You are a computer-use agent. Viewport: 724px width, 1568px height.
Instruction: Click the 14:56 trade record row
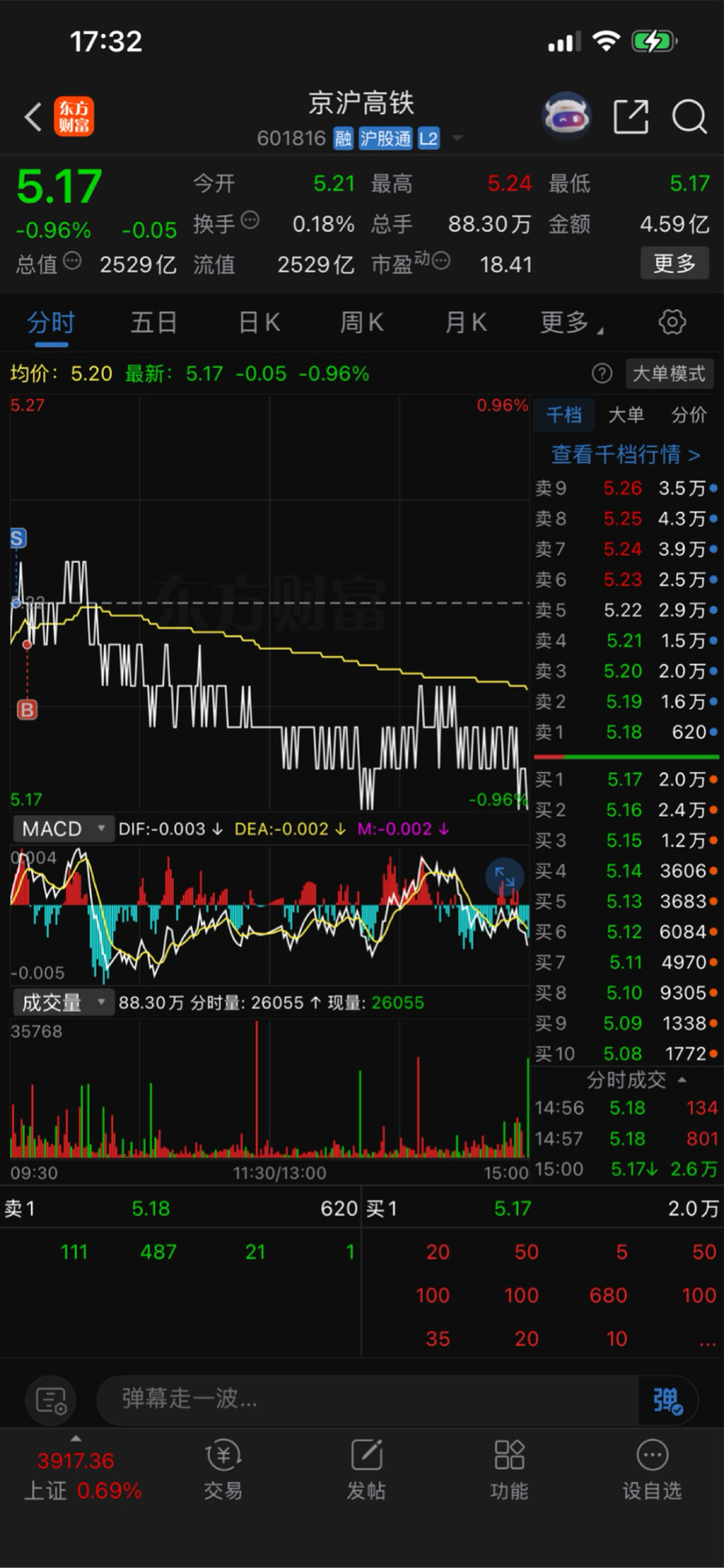(x=627, y=1108)
